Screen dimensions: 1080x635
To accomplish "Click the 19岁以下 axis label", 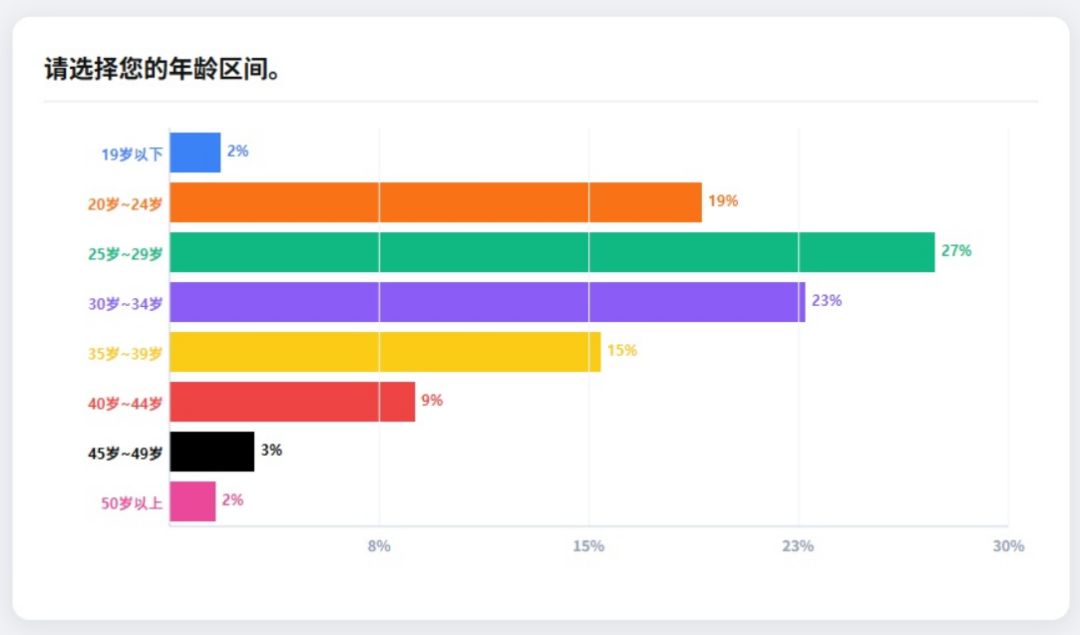I will click(x=131, y=154).
